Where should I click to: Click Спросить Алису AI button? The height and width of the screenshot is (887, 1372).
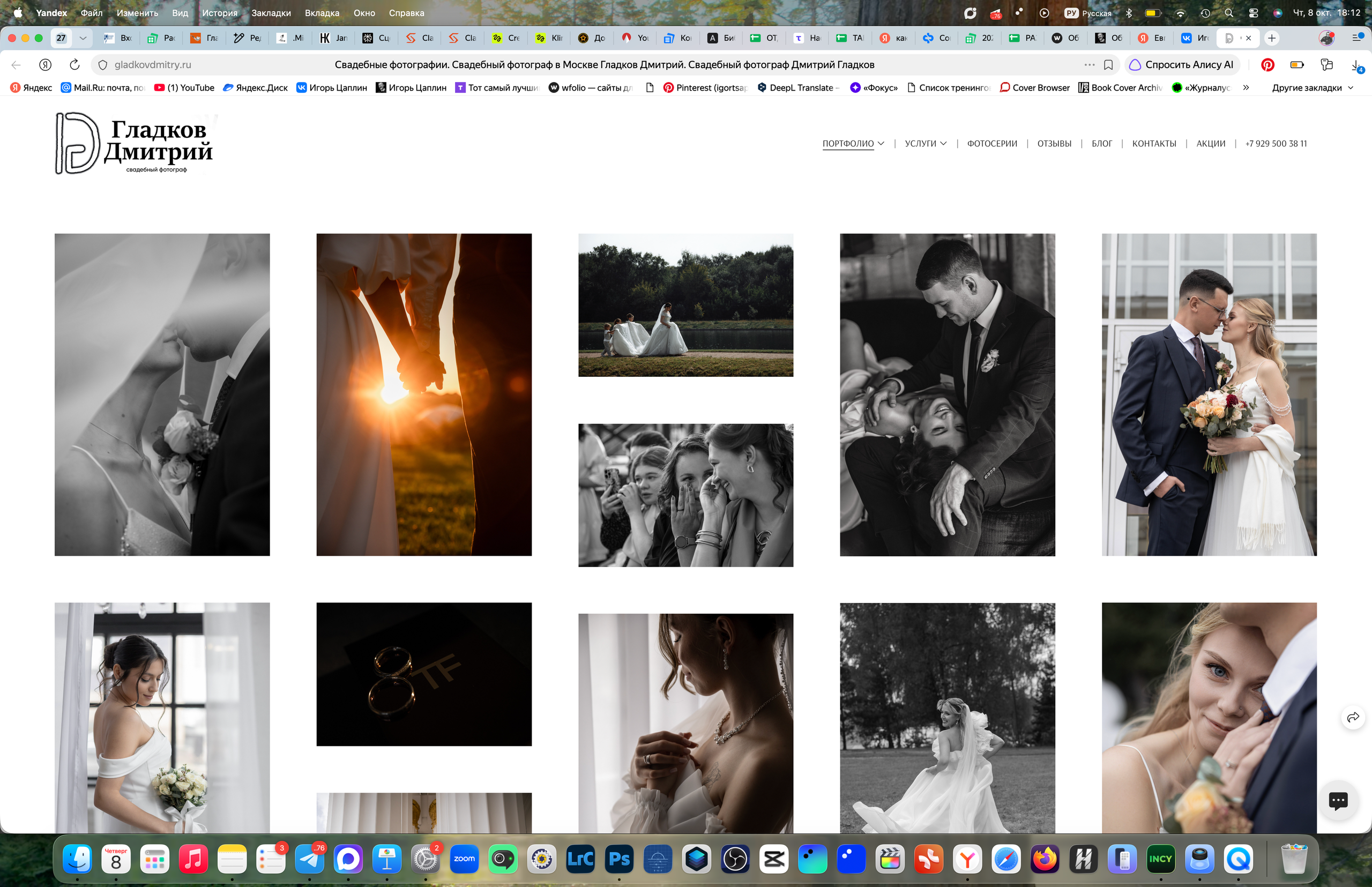1182,64
